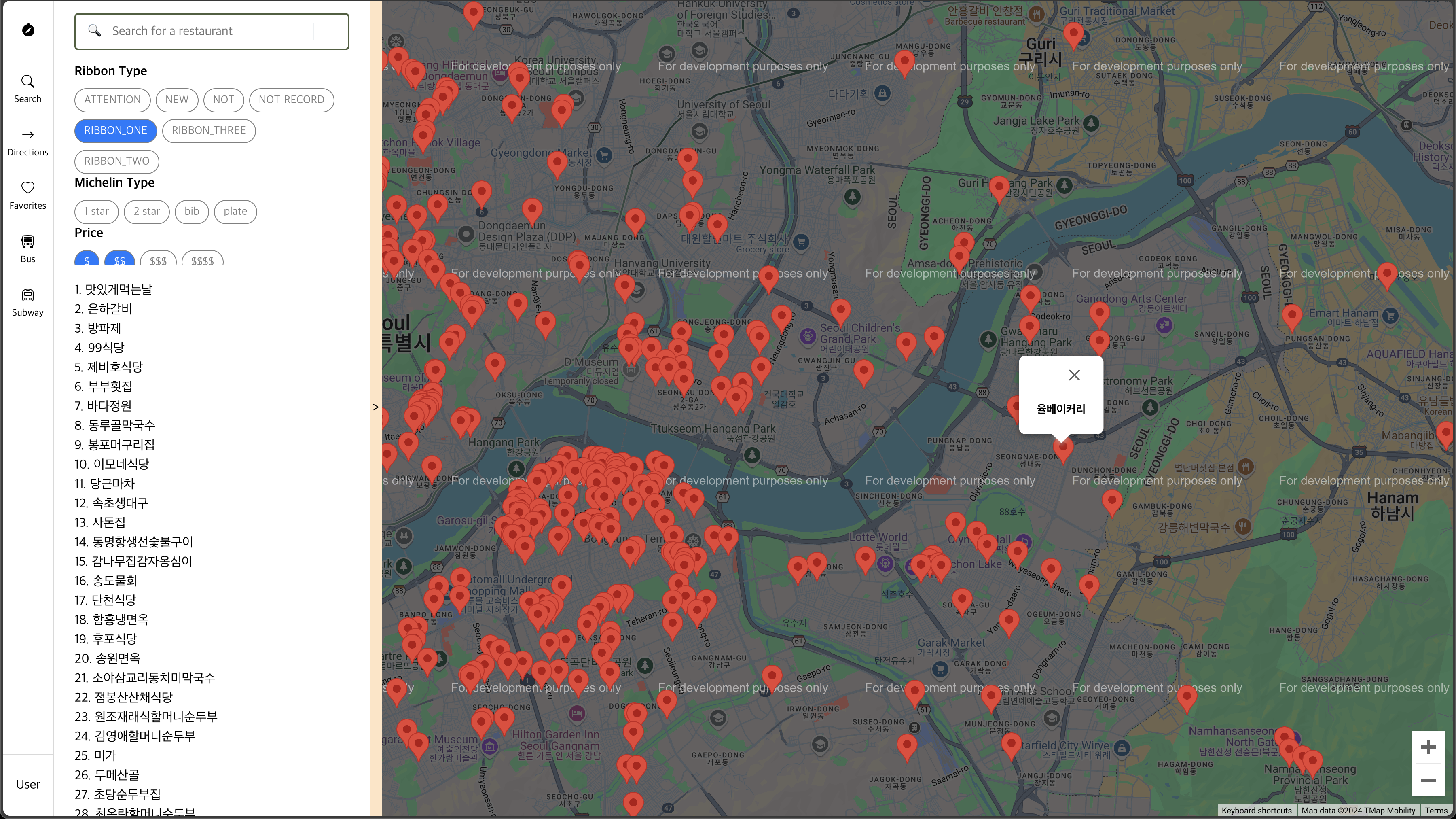Select restaurant 16. 송도물회
Image resolution: width=1456 pixels, height=819 pixels.
coord(106,581)
